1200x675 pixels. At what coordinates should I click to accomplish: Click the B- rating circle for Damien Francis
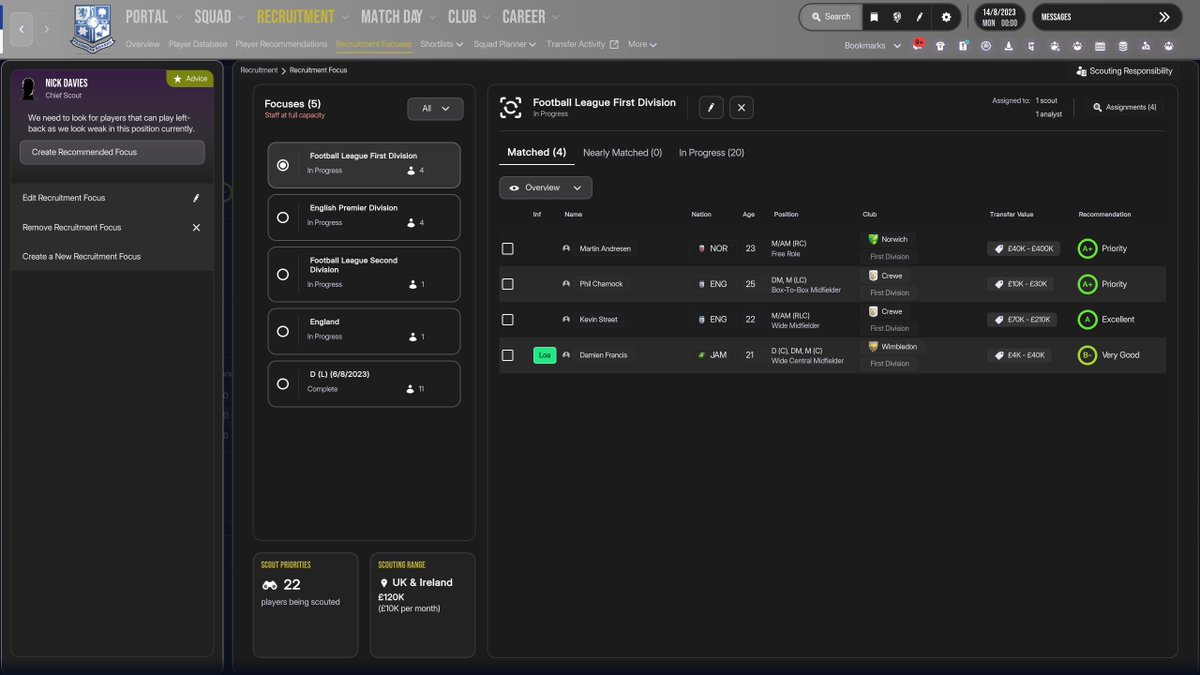pyautogui.click(x=1087, y=355)
